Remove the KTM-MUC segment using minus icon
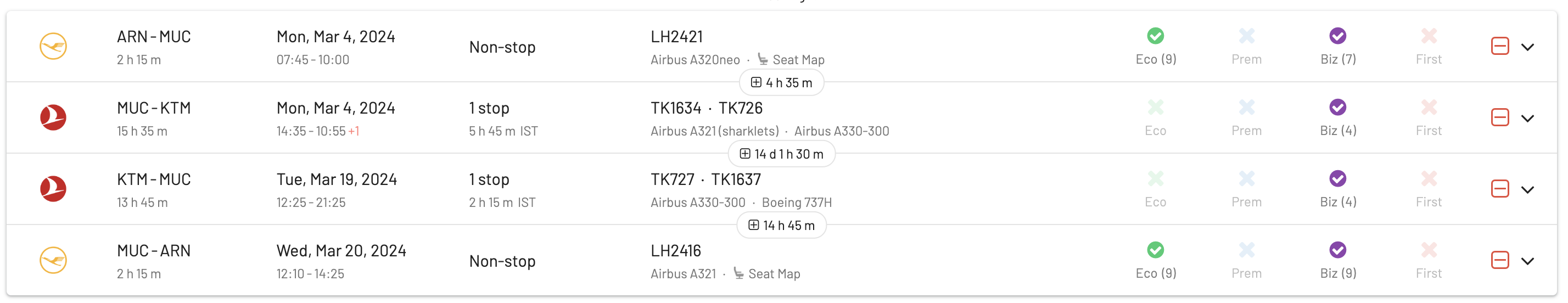Viewport: 1568px width, 303px height. (x=1499, y=189)
